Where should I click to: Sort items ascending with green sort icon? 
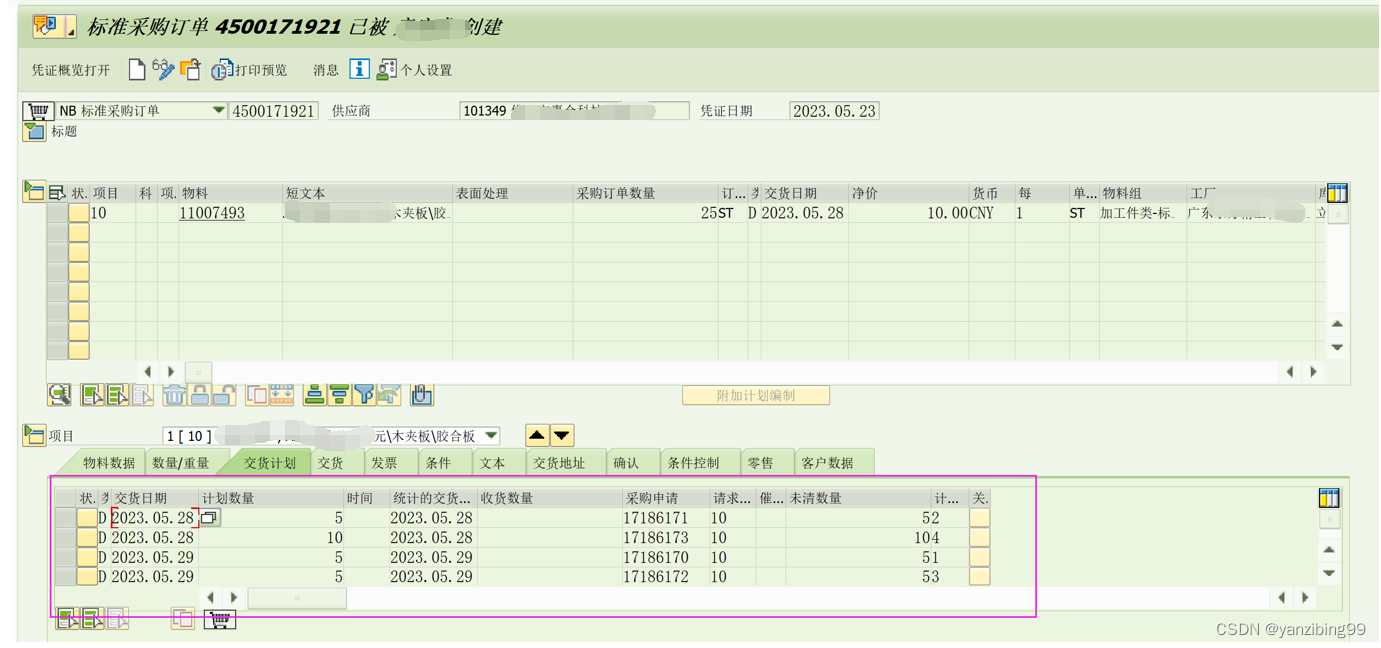(312, 395)
